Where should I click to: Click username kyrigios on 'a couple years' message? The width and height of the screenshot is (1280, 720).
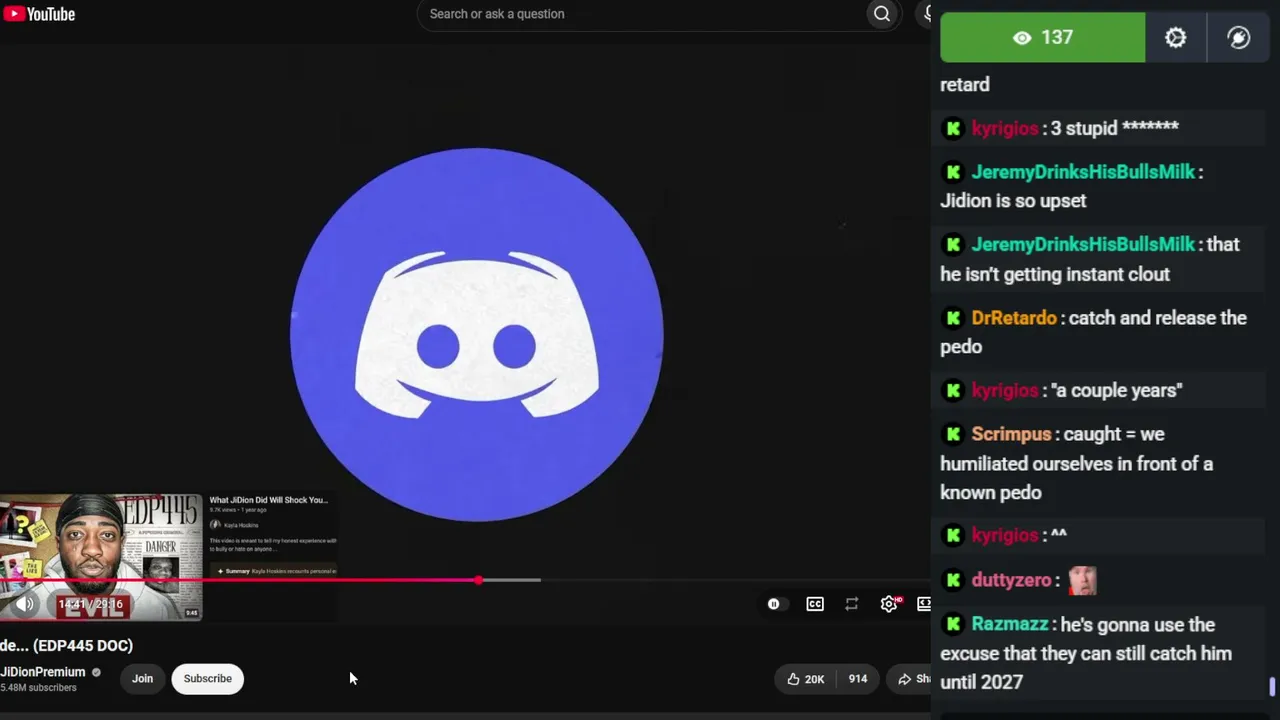tap(1005, 390)
